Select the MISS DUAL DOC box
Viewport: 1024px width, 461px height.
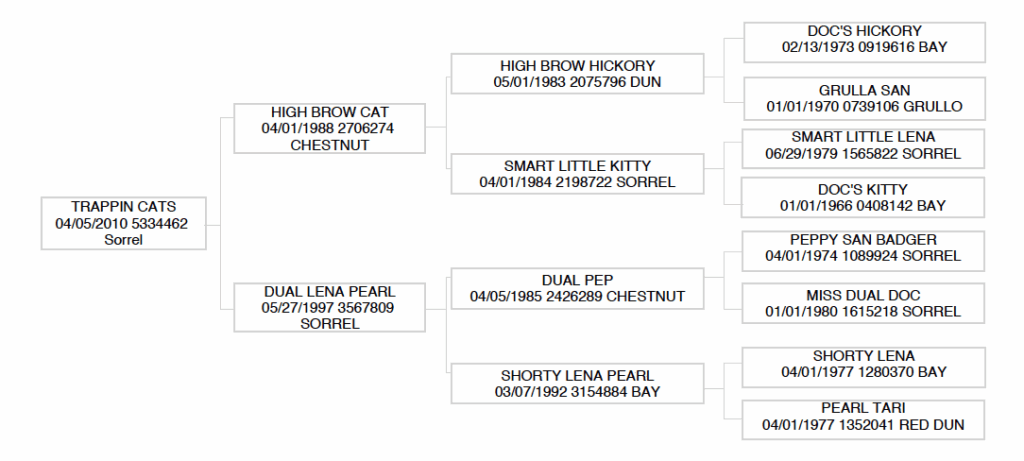click(864, 303)
